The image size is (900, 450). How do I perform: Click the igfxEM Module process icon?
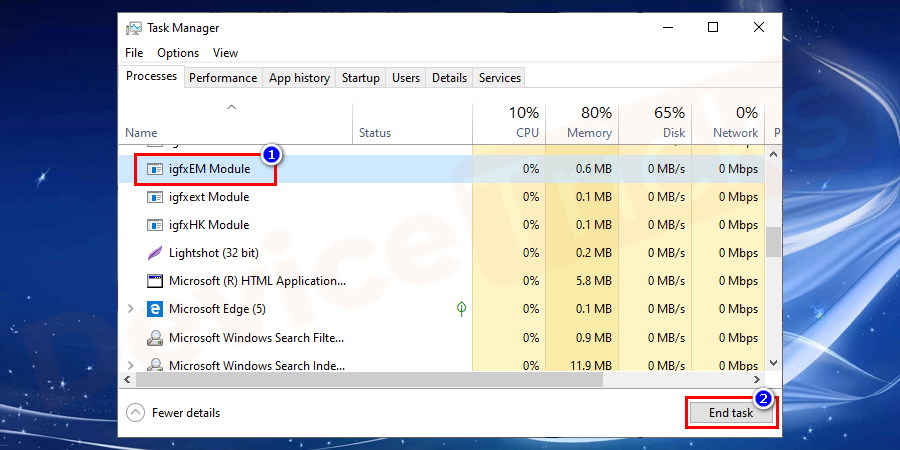(x=155, y=169)
